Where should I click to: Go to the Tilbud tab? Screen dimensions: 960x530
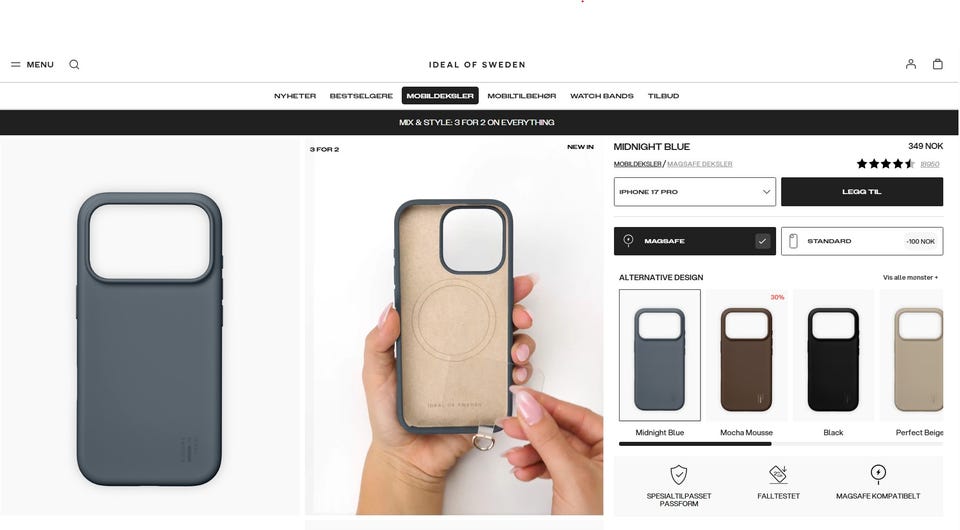pos(663,95)
